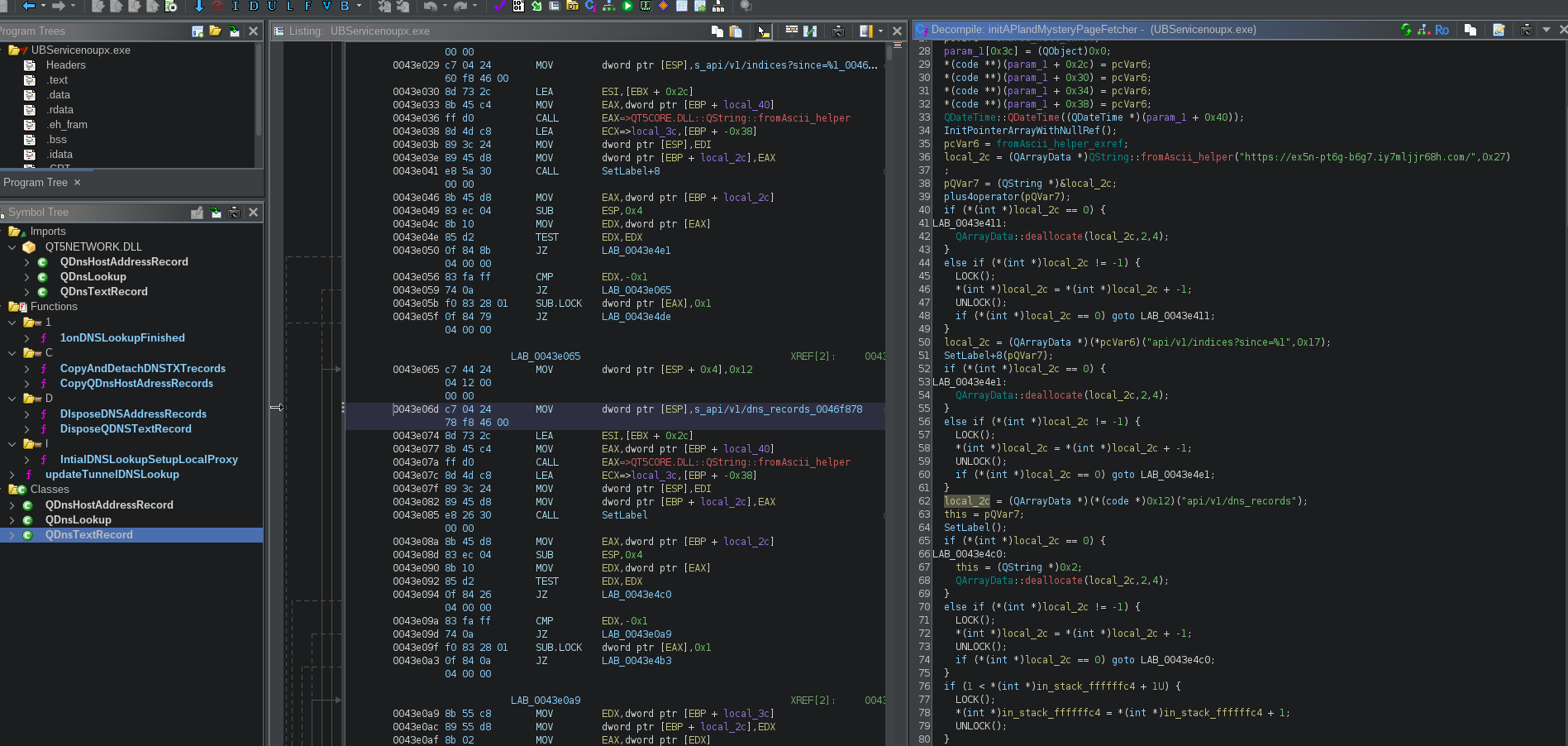Screen dimensions: 1568x746
Task: Toggle cursor text highlighting in the Listing toolbar
Action: (x=763, y=30)
